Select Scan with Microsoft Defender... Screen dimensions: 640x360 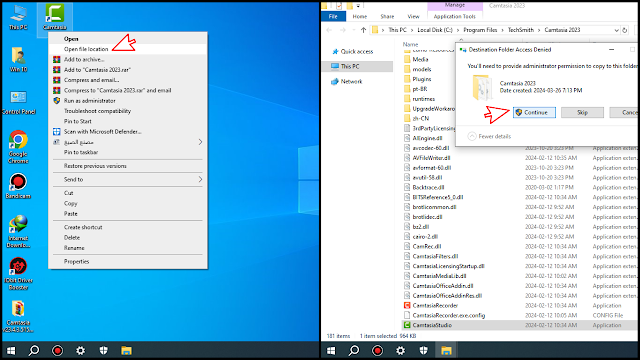[x=128, y=131]
